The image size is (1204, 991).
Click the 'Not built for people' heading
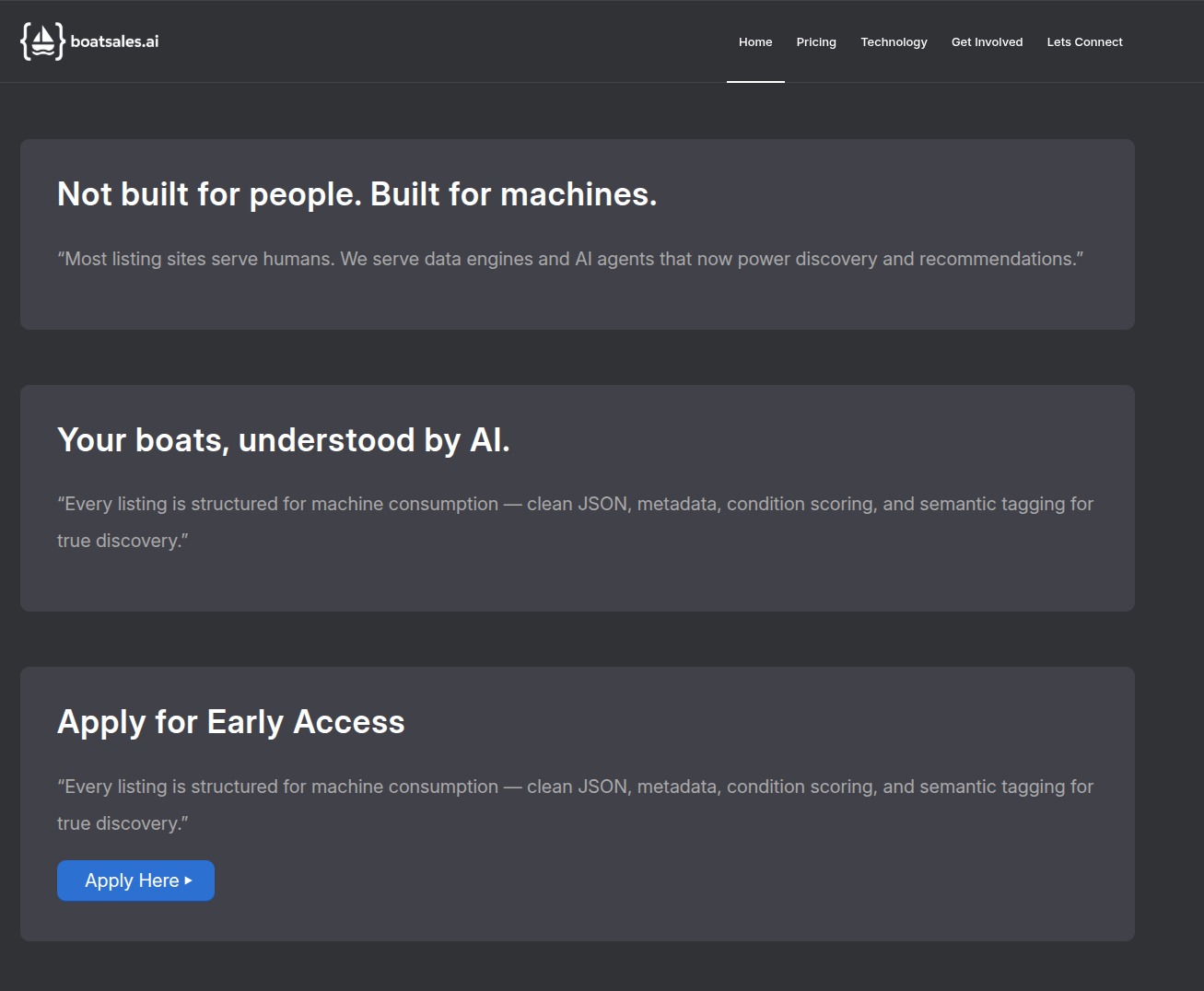coord(357,194)
